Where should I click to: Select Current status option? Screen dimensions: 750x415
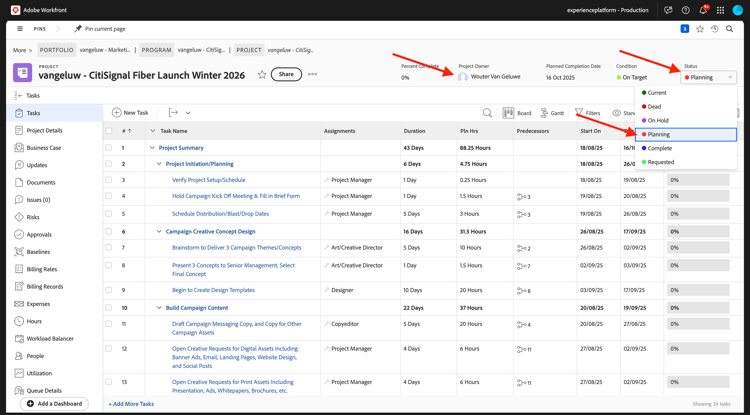tap(686, 93)
